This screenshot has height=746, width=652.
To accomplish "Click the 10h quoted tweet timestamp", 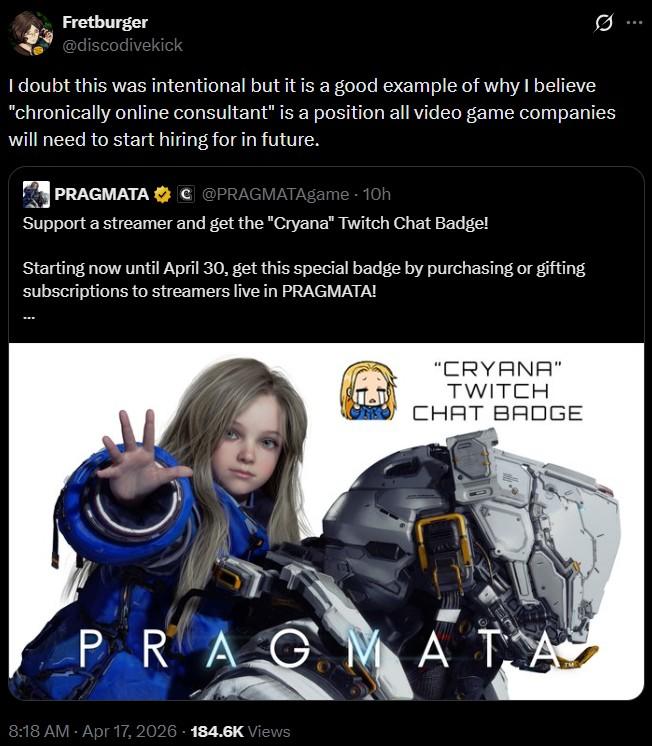I will tap(376, 194).
